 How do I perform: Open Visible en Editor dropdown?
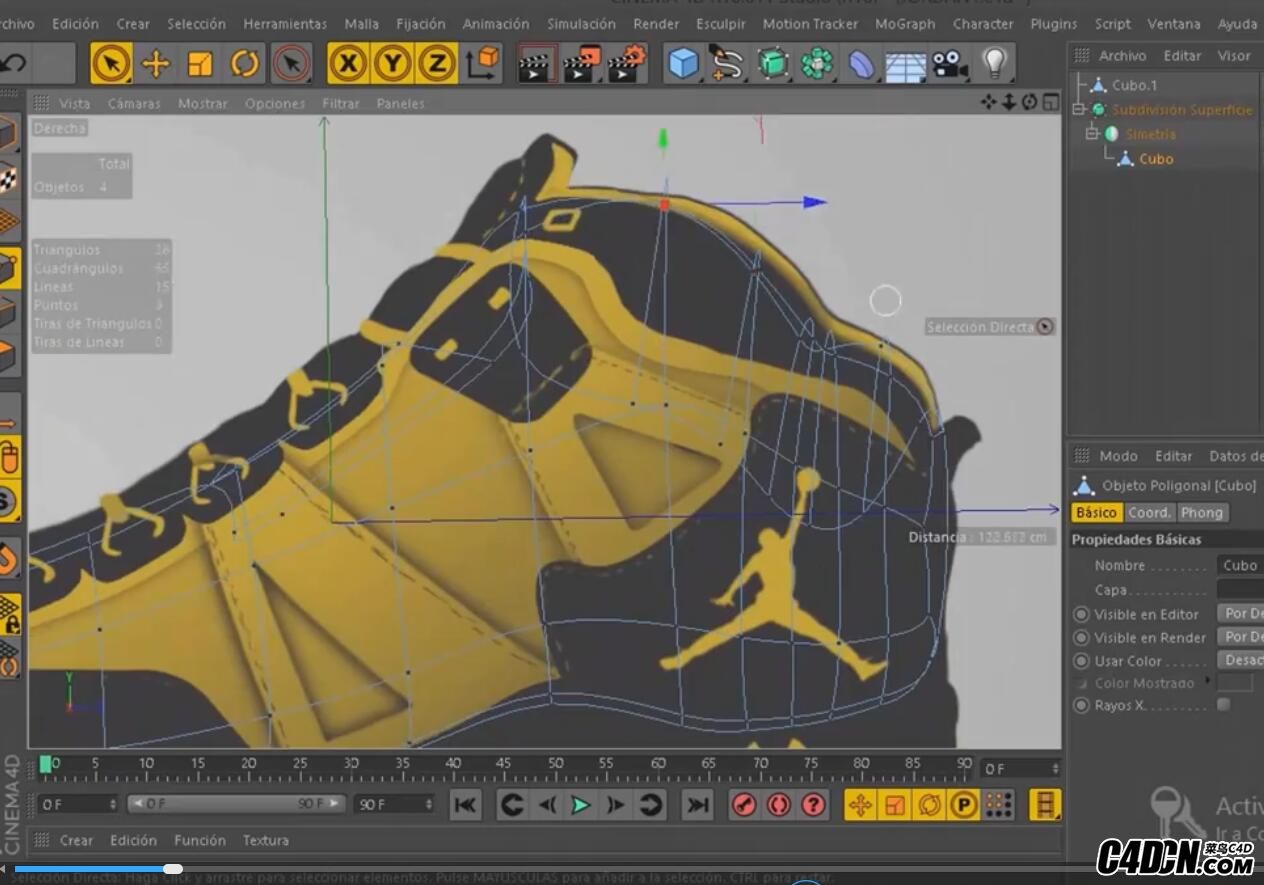1240,613
